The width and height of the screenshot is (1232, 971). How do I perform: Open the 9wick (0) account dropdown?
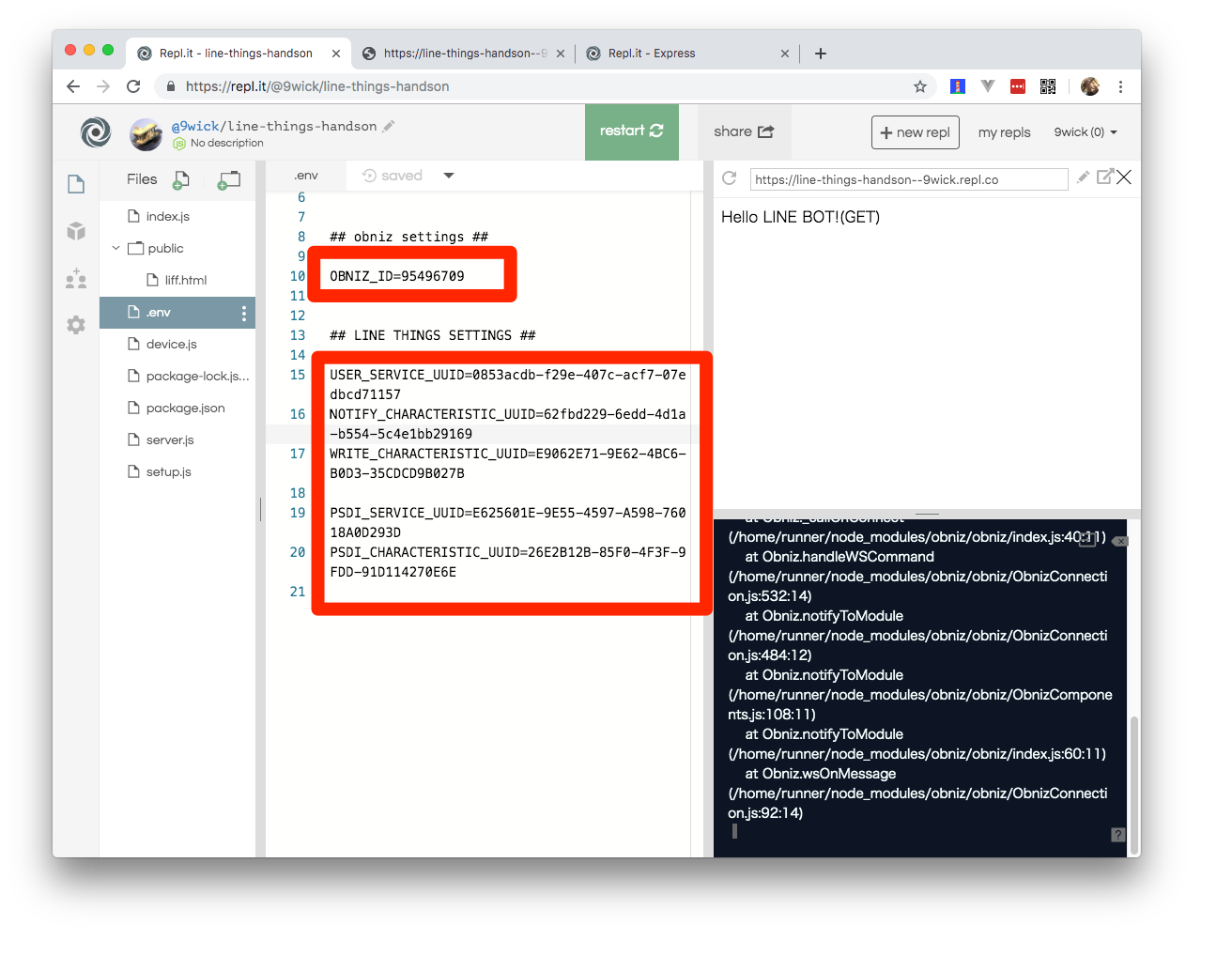(1085, 132)
